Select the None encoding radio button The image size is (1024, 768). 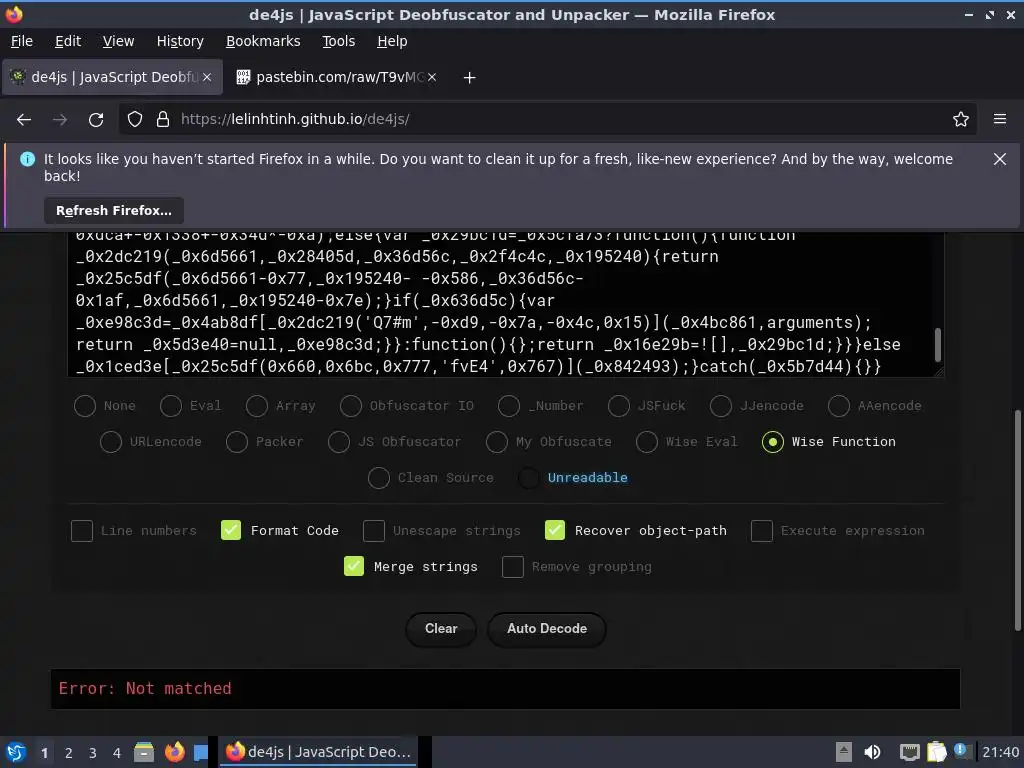click(x=85, y=406)
